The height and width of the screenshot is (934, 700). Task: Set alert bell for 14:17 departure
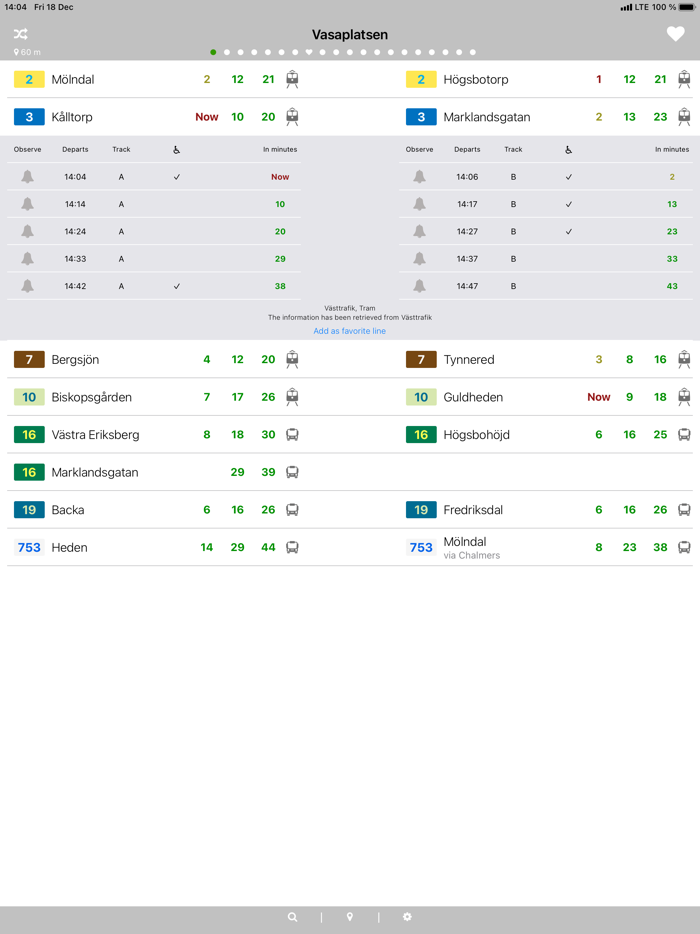tap(419, 204)
